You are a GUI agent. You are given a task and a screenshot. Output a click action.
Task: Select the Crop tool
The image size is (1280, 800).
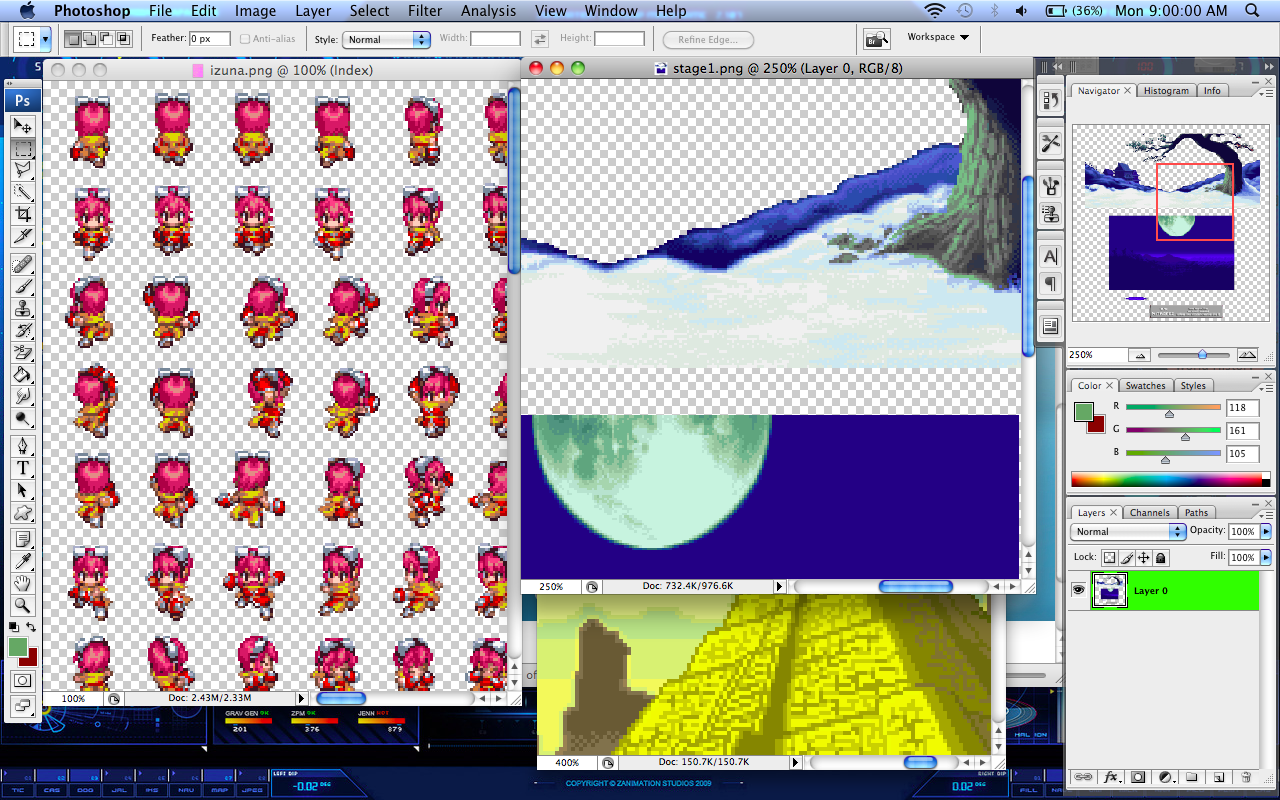coord(22,215)
